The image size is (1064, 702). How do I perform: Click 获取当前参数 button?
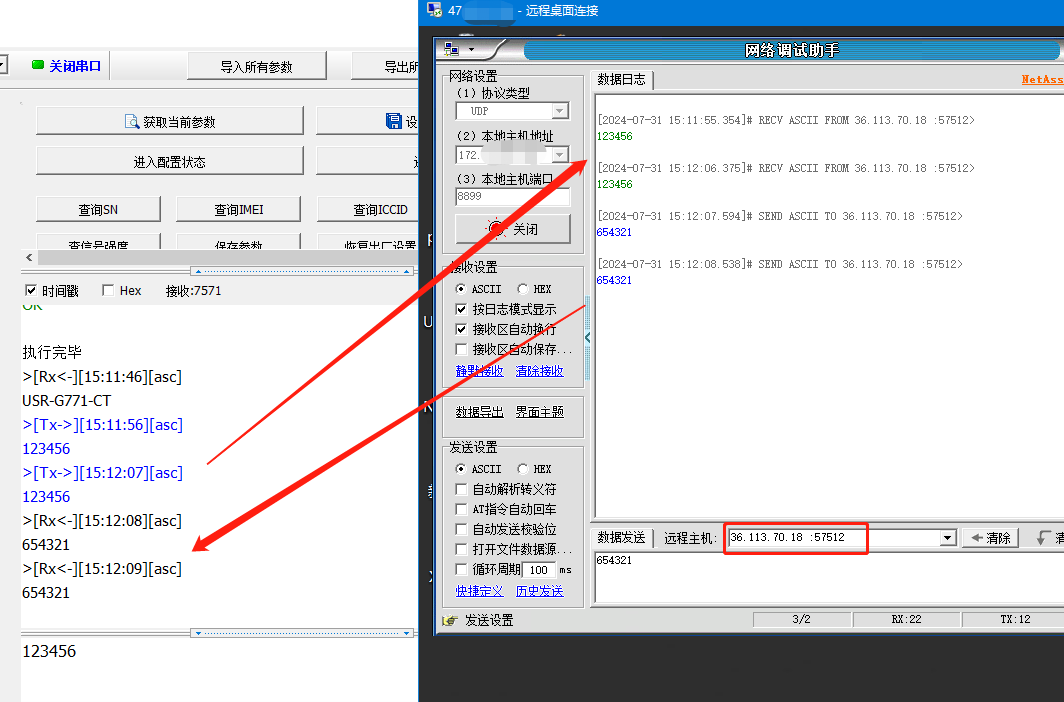(x=170, y=121)
